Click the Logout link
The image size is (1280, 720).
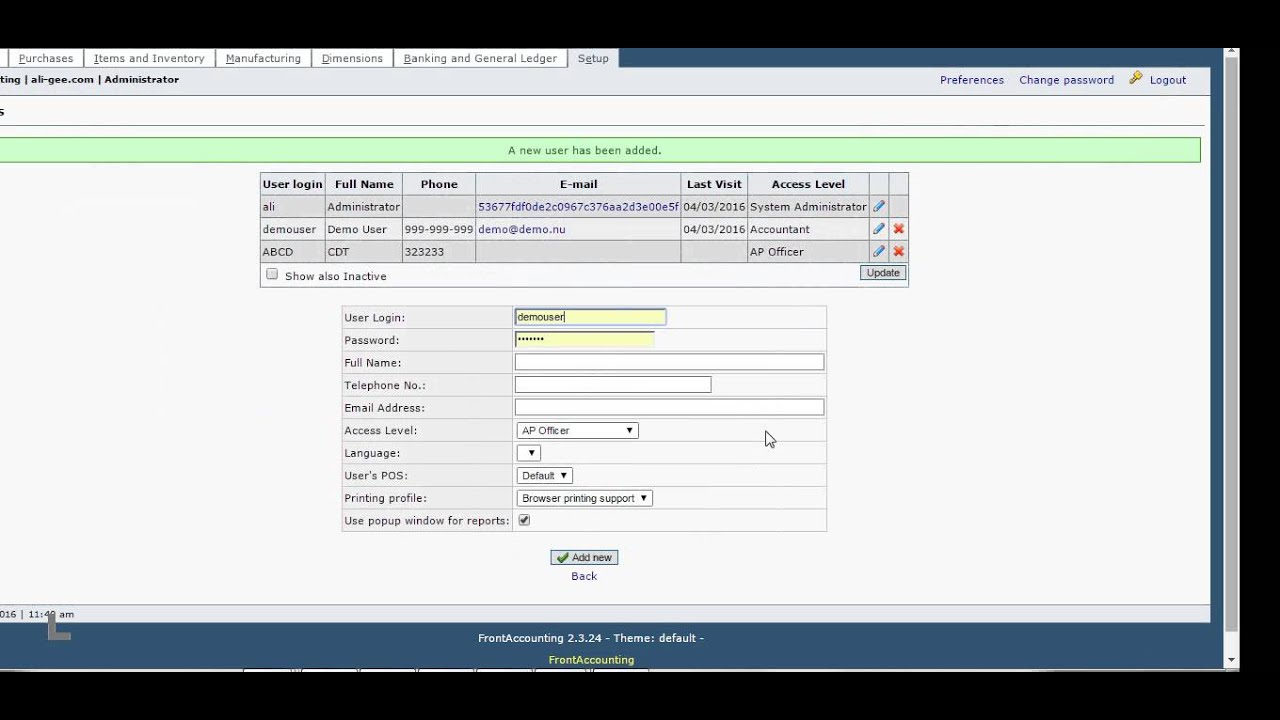point(1168,80)
